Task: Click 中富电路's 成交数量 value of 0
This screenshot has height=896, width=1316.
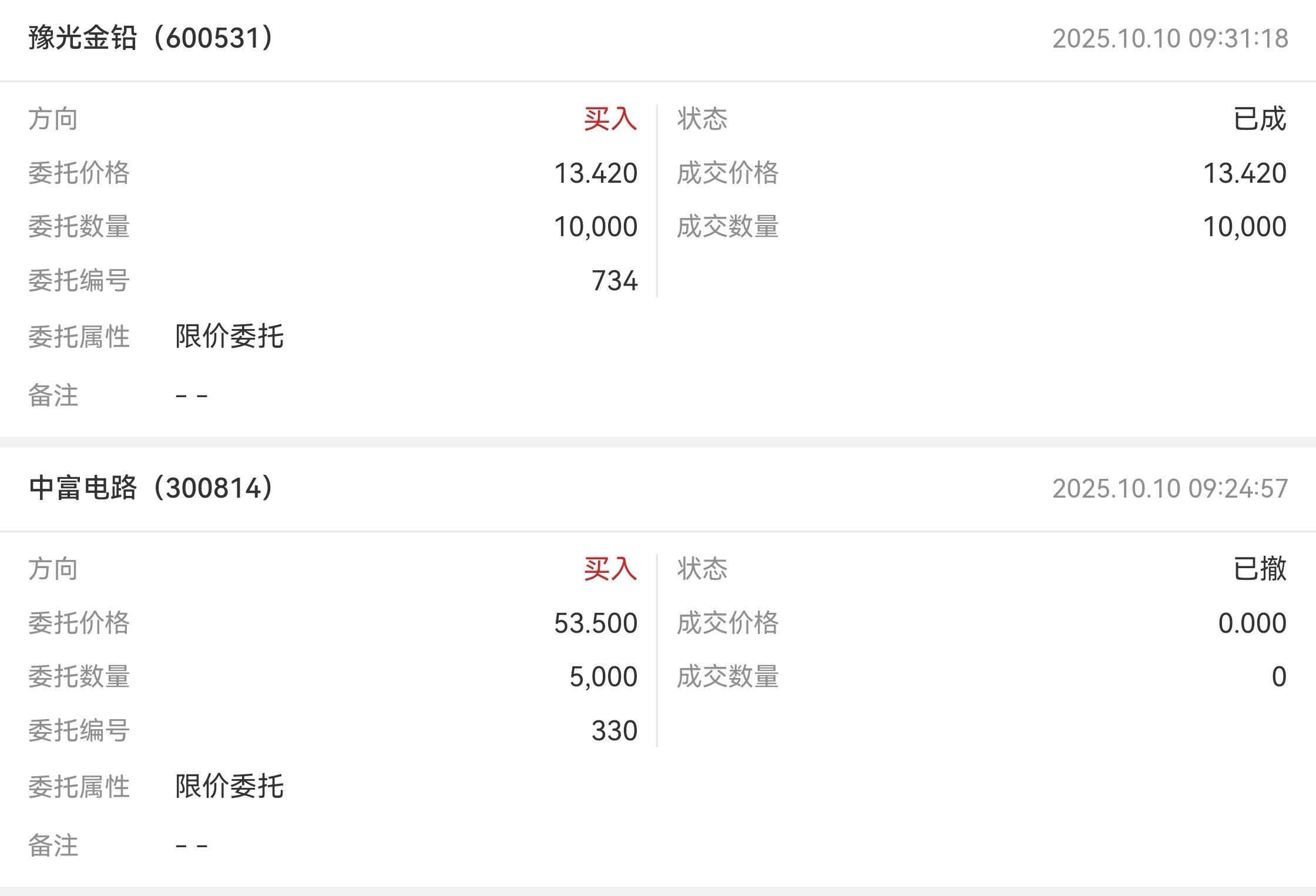Action: pyautogui.click(x=1278, y=677)
